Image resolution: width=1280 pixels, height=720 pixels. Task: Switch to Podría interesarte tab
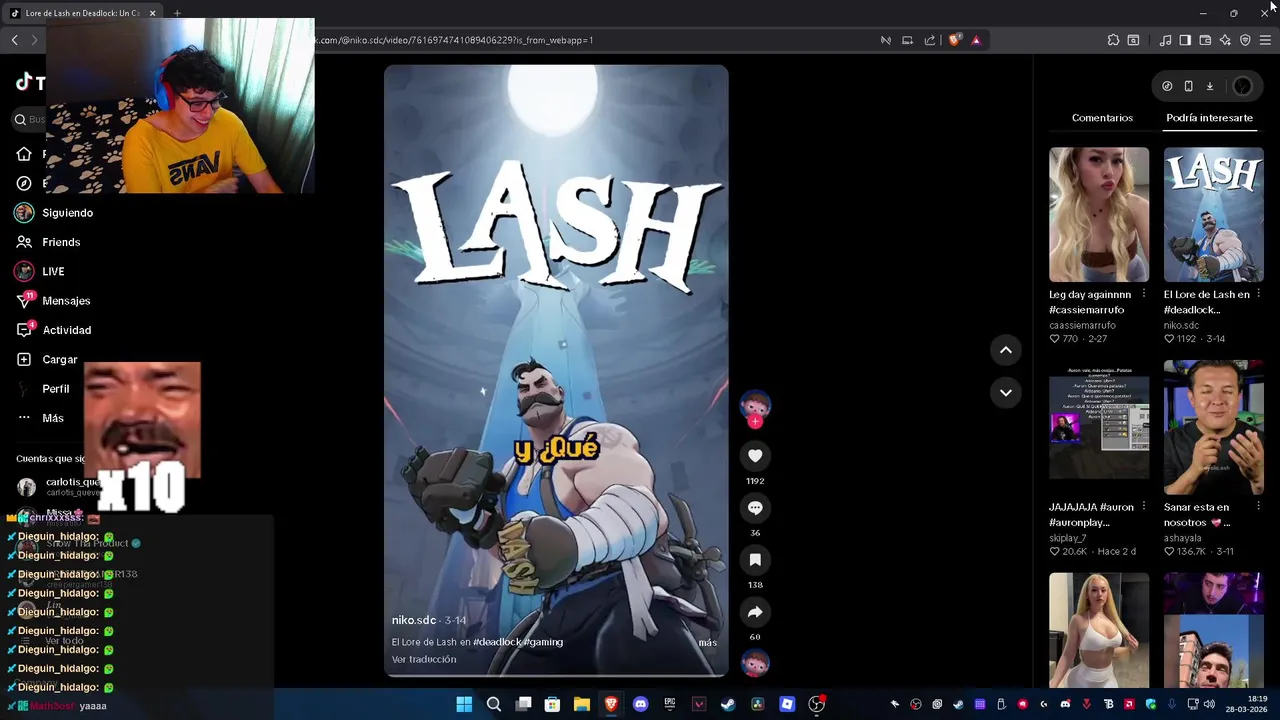pyautogui.click(x=1209, y=118)
